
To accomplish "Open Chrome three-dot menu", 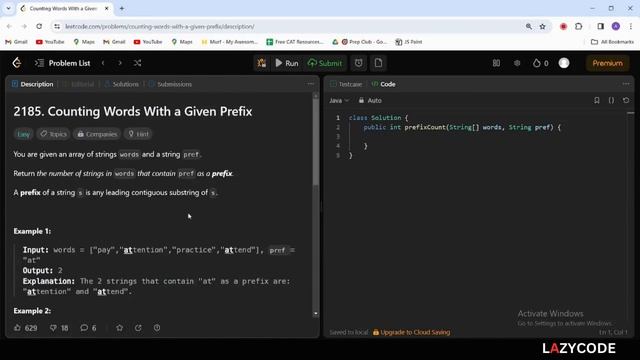I will [x=631, y=27].
